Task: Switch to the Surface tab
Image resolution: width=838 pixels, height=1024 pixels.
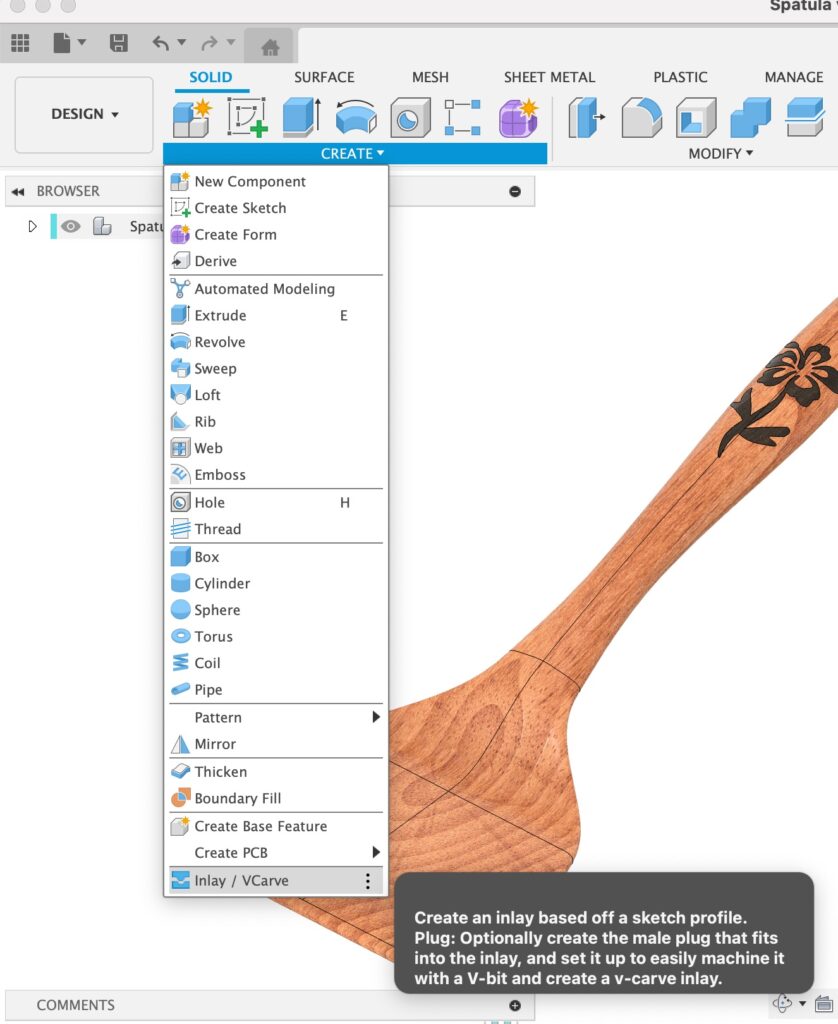Action: click(324, 77)
